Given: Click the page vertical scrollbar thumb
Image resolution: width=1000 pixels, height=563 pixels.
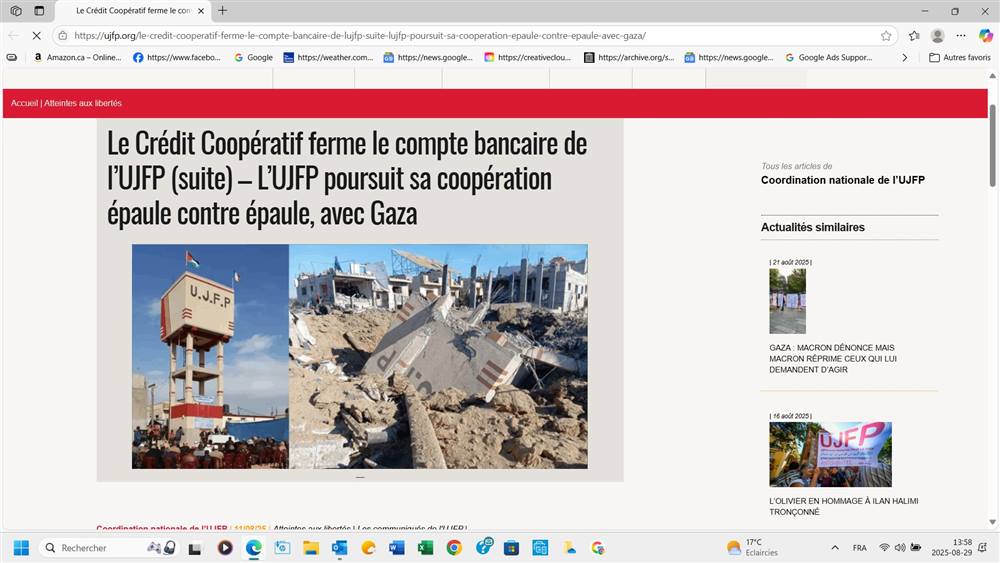Looking at the screenshot, I should pyautogui.click(x=992, y=145).
